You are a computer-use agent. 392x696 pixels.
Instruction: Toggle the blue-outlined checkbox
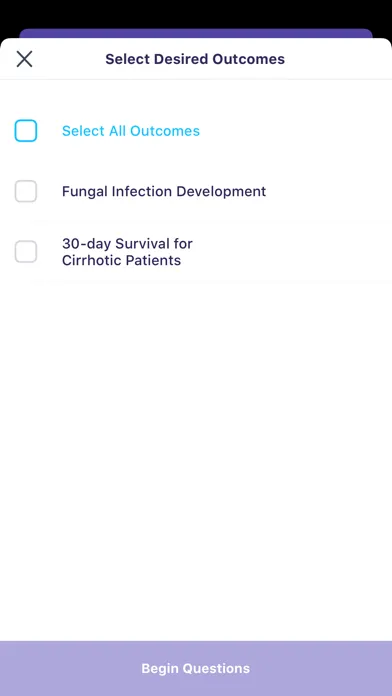[26, 131]
